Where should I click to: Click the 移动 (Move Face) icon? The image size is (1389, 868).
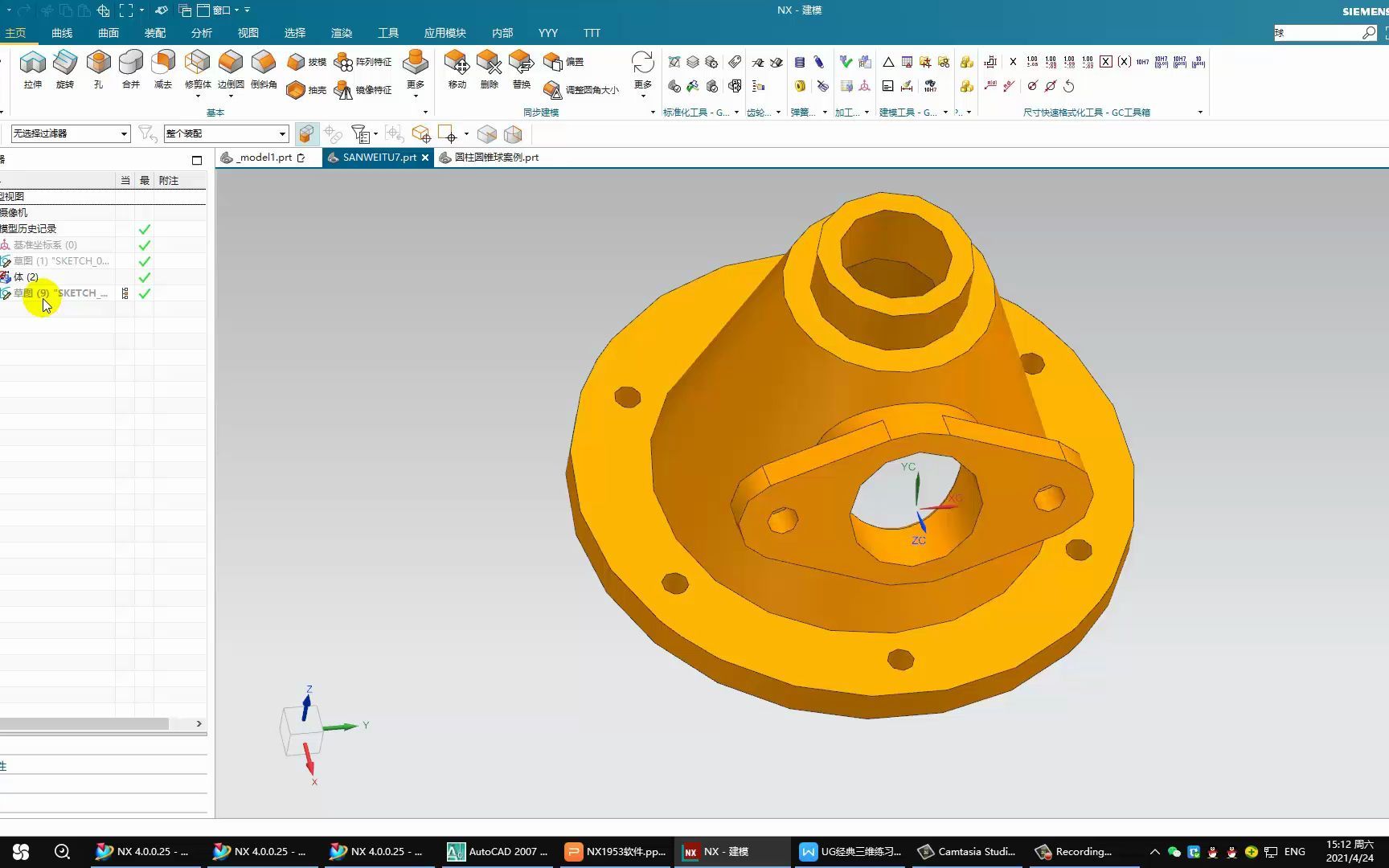[x=457, y=64]
